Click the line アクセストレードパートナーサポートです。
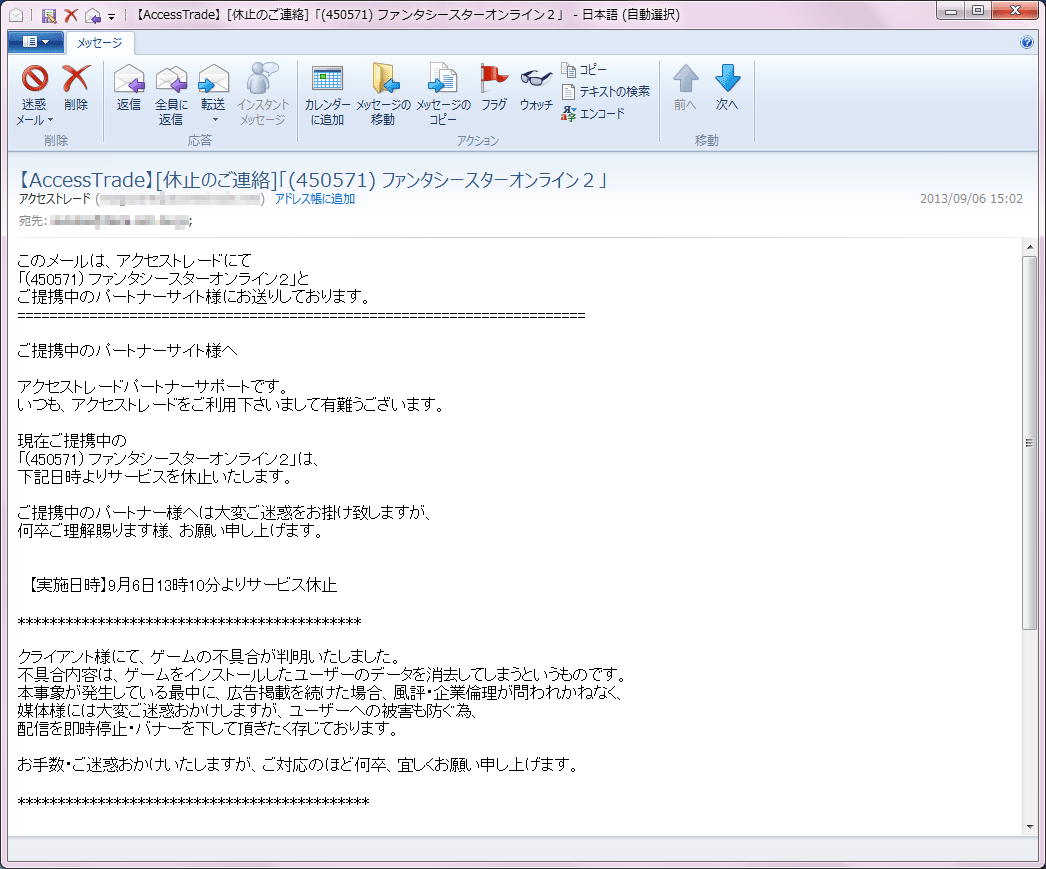The image size is (1046, 869). (x=152, y=387)
